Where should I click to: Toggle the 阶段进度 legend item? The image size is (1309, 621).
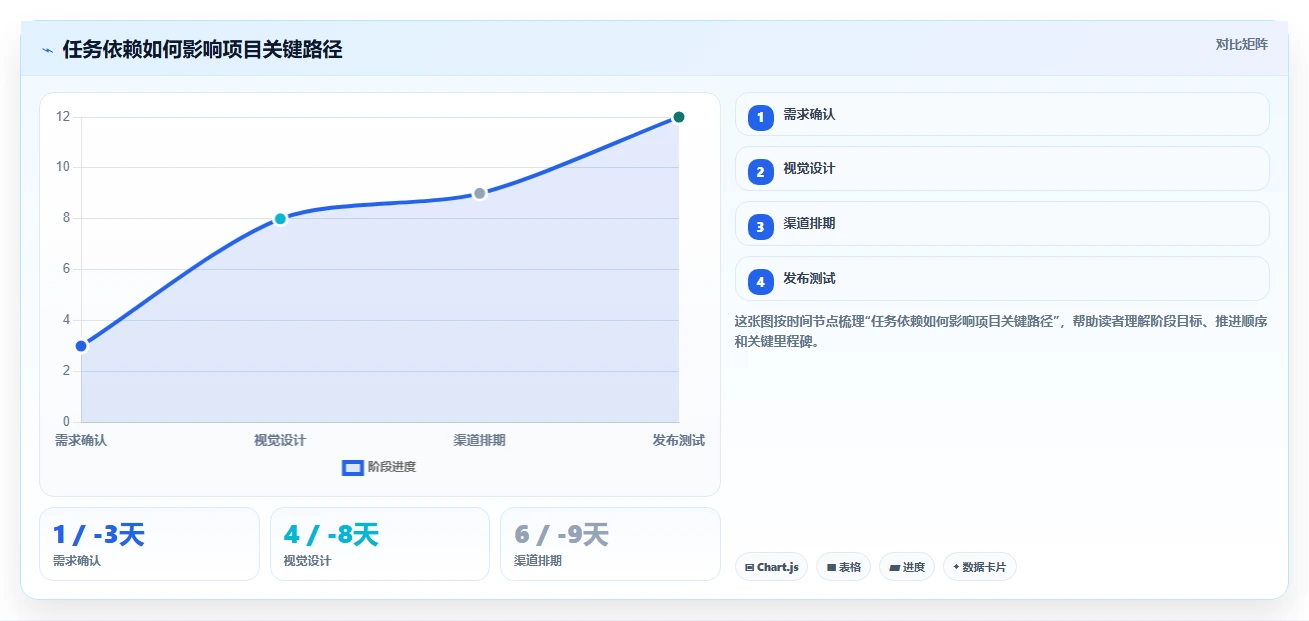coord(379,467)
